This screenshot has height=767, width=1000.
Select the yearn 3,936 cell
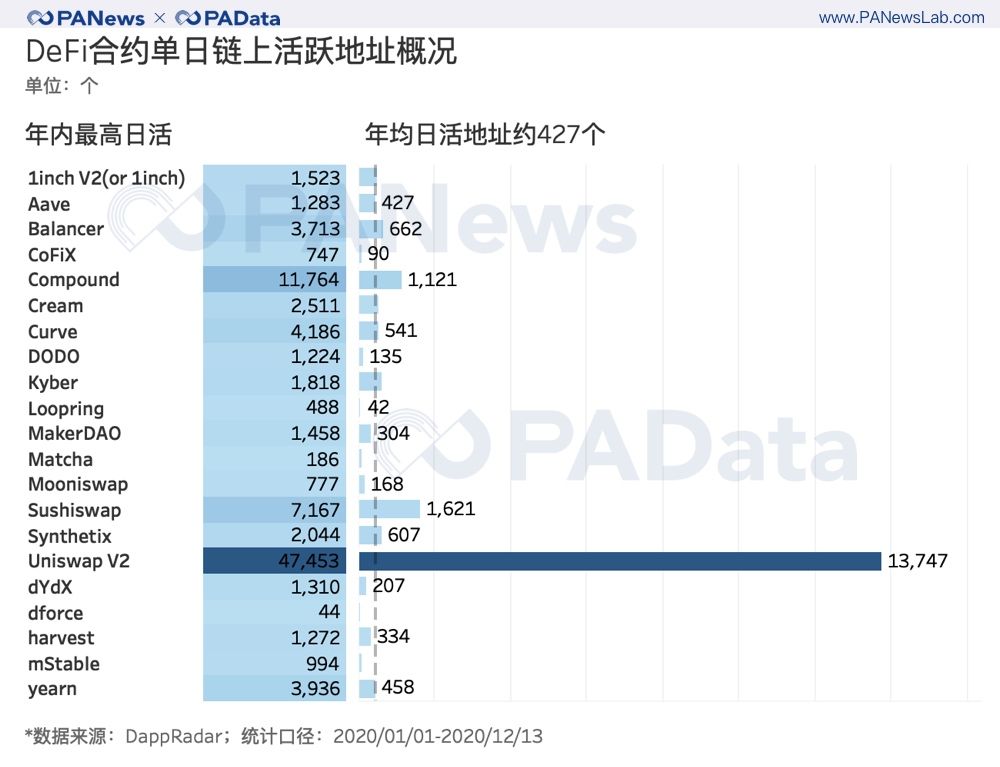[274, 689]
